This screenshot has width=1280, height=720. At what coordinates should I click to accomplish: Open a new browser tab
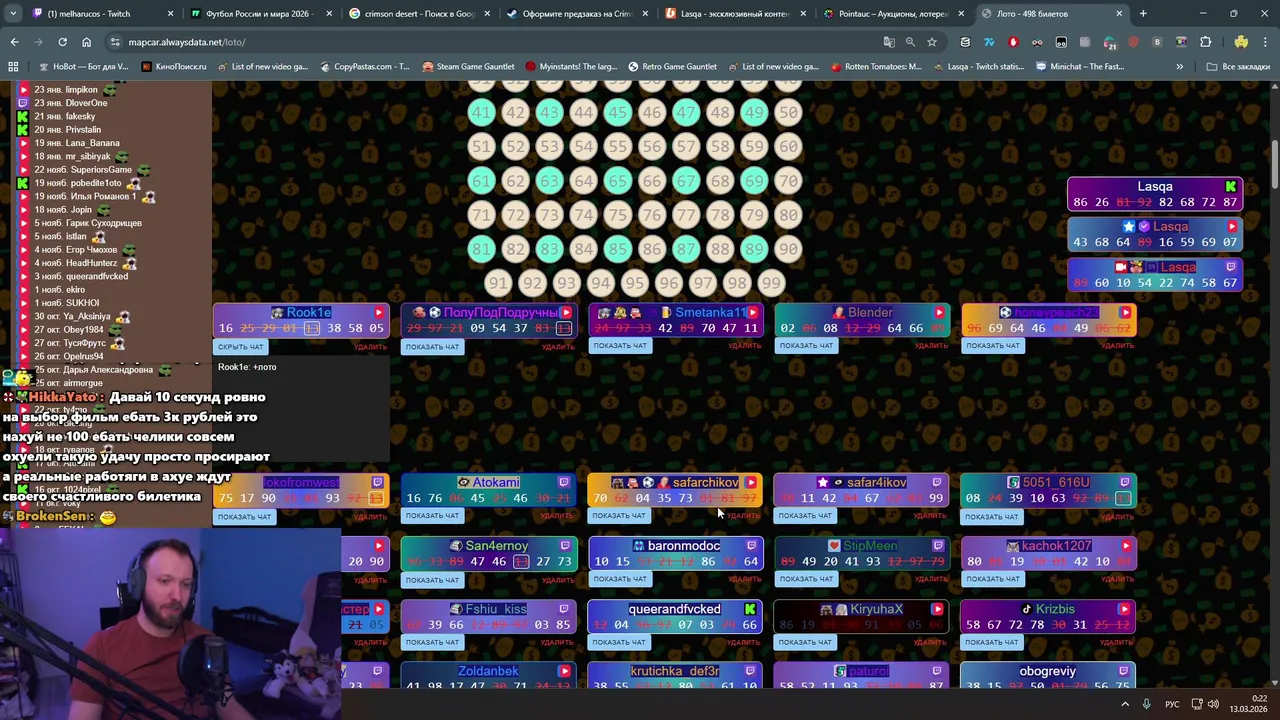pyautogui.click(x=1143, y=14)
